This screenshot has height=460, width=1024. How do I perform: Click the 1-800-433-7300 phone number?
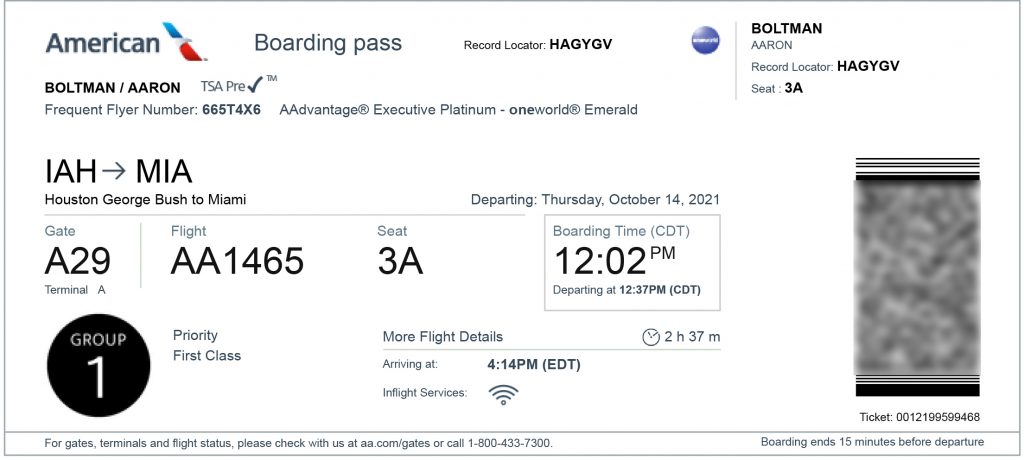(507, 443)
